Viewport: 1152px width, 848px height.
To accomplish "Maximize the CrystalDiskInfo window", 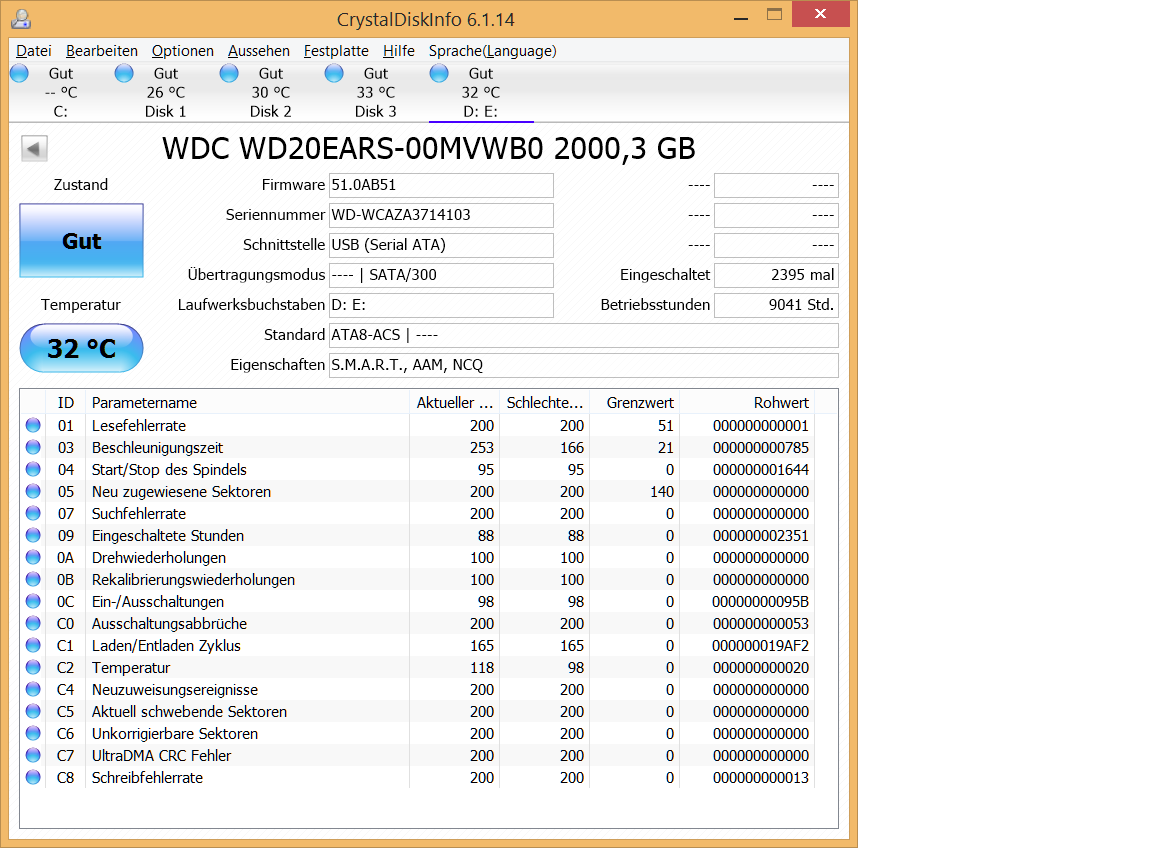I will pos(774,15).
